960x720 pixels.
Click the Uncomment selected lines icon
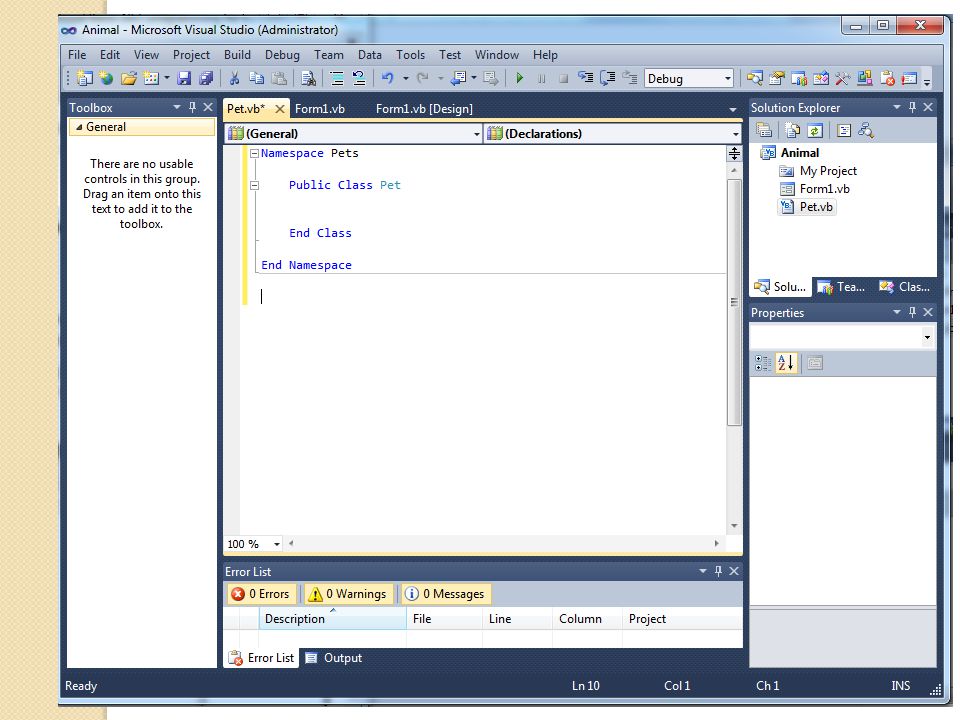[x=359, y=78]
